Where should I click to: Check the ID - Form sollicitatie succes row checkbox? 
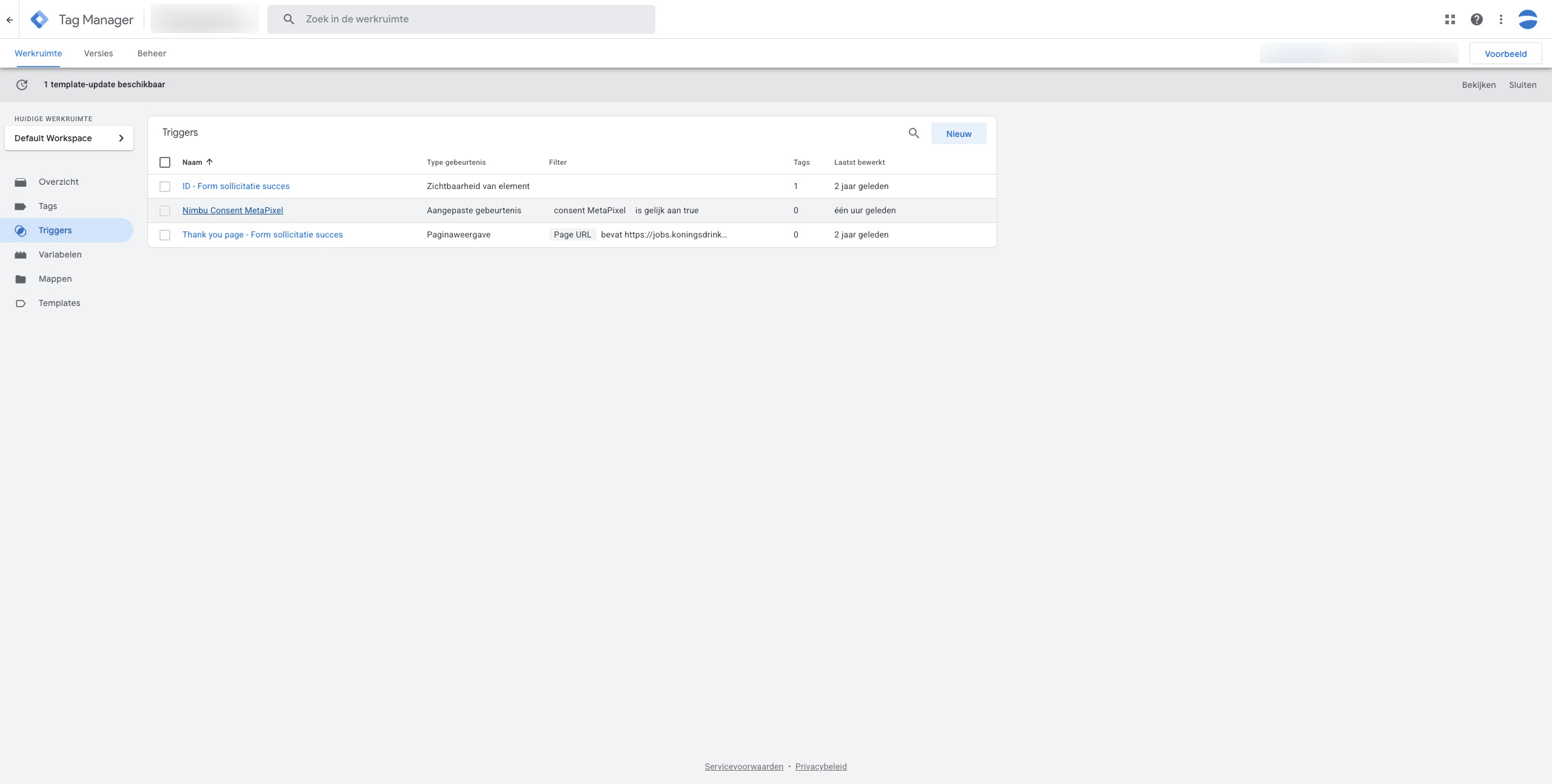click(165, 187)
